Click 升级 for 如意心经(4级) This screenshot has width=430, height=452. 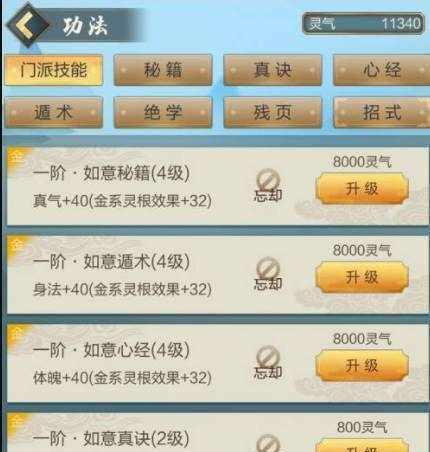click(x=362, y=366)
